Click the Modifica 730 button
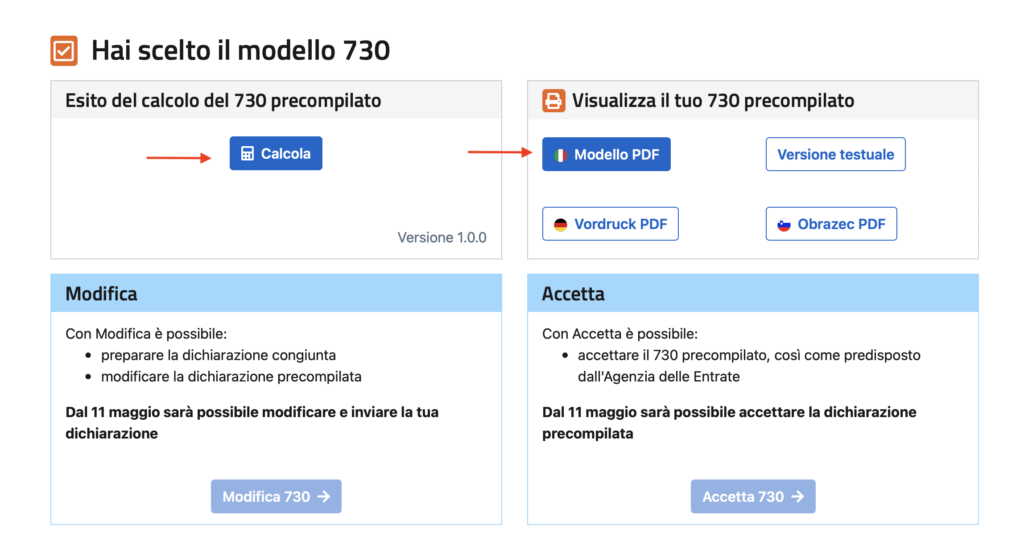This screenshot has width=1024, height=541. (x=276, y=497)
